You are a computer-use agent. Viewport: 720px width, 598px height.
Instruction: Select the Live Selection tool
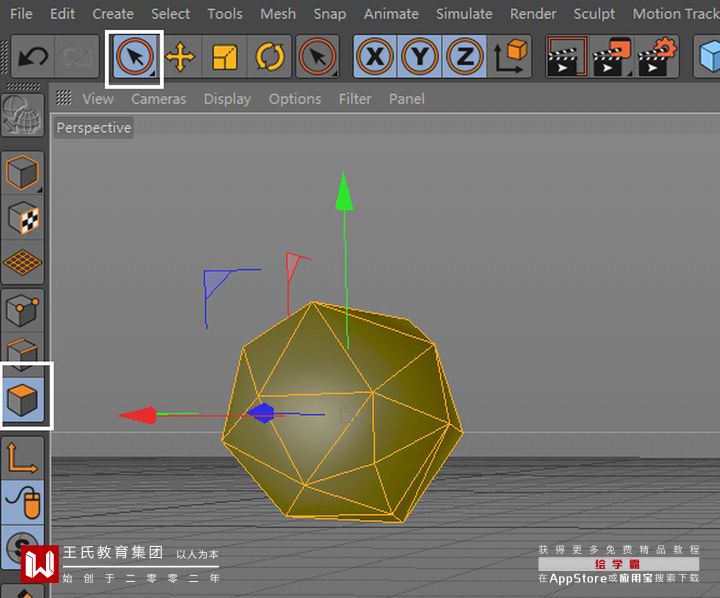coord(135,57)
